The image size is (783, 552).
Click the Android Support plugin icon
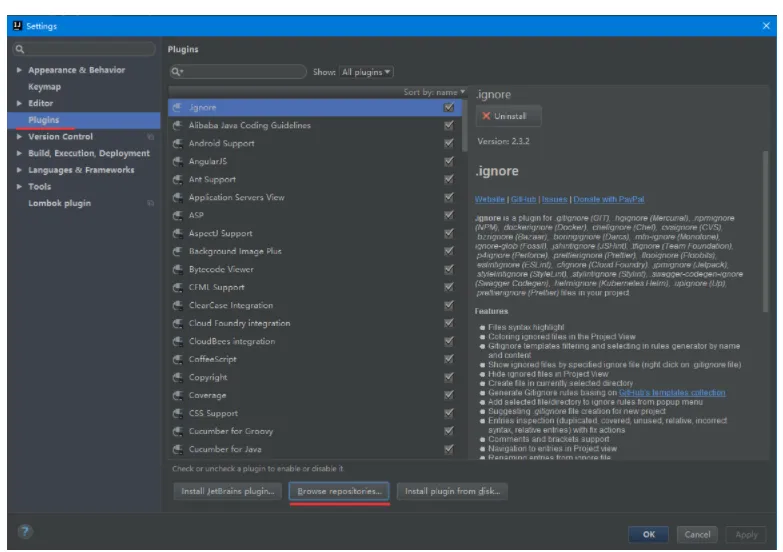tap(177, 143)
